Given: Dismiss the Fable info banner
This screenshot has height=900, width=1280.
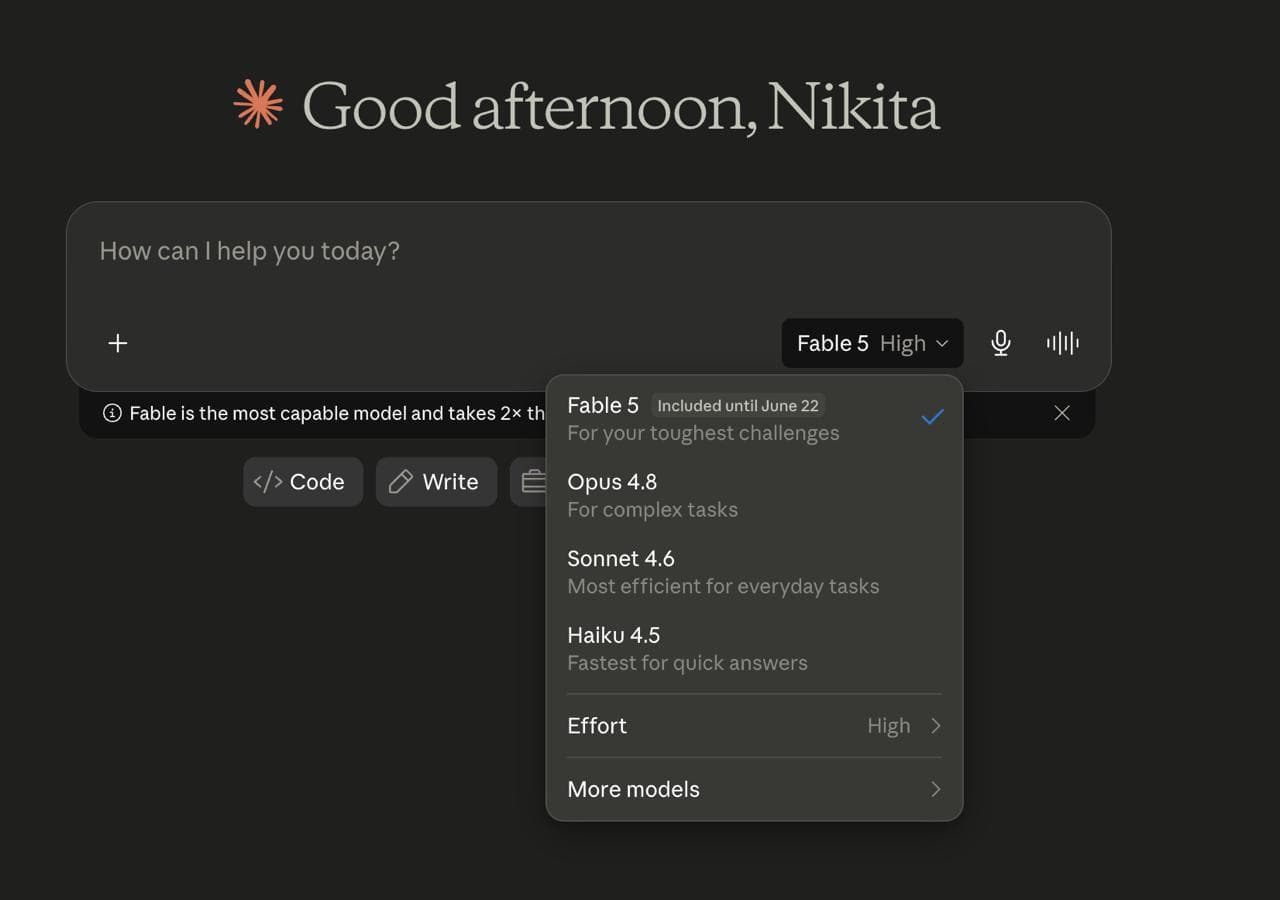Looking at the screenshot, I should coord(1062,413).
